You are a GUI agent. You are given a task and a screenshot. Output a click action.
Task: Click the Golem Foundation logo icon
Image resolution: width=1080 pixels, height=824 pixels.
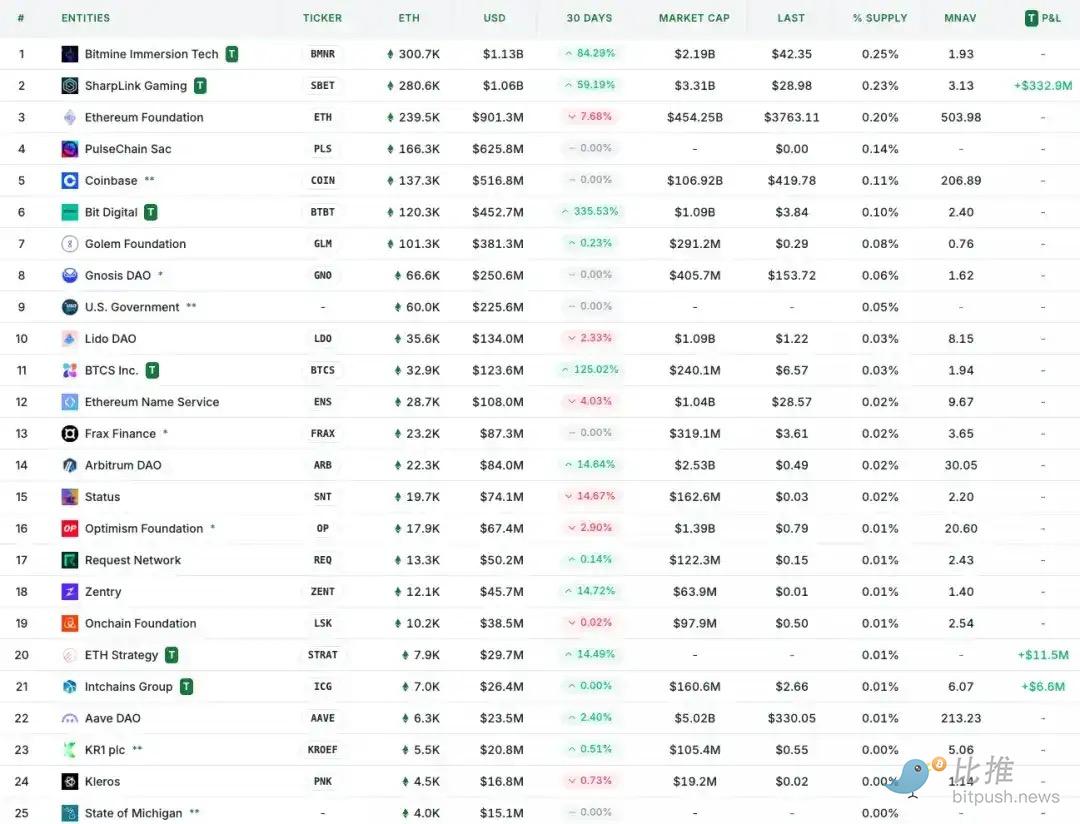point(70,244)
